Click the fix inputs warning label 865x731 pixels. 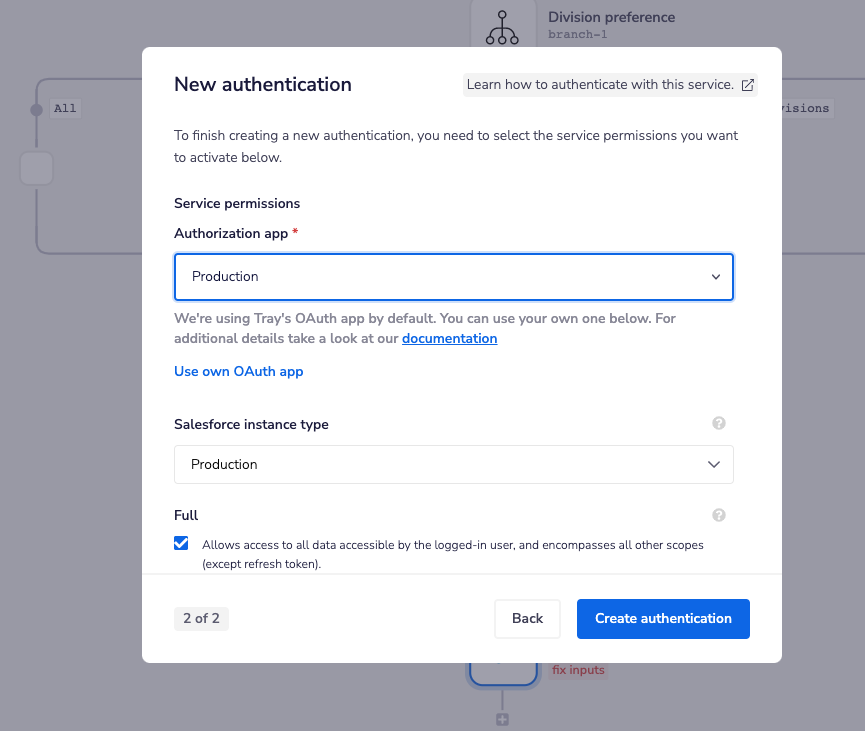coord(578,670)
